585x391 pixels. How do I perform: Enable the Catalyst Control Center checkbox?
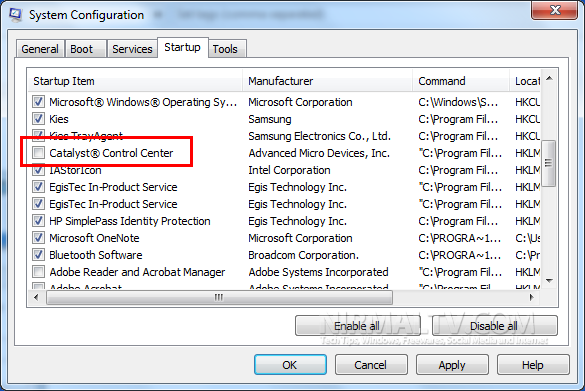pyautogui.click(x=38, y=153)
